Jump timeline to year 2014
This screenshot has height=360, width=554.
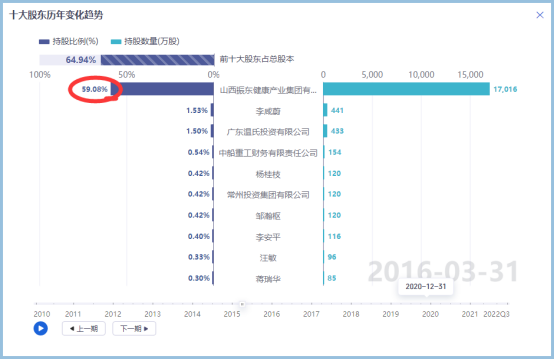[x=192, y=314]
